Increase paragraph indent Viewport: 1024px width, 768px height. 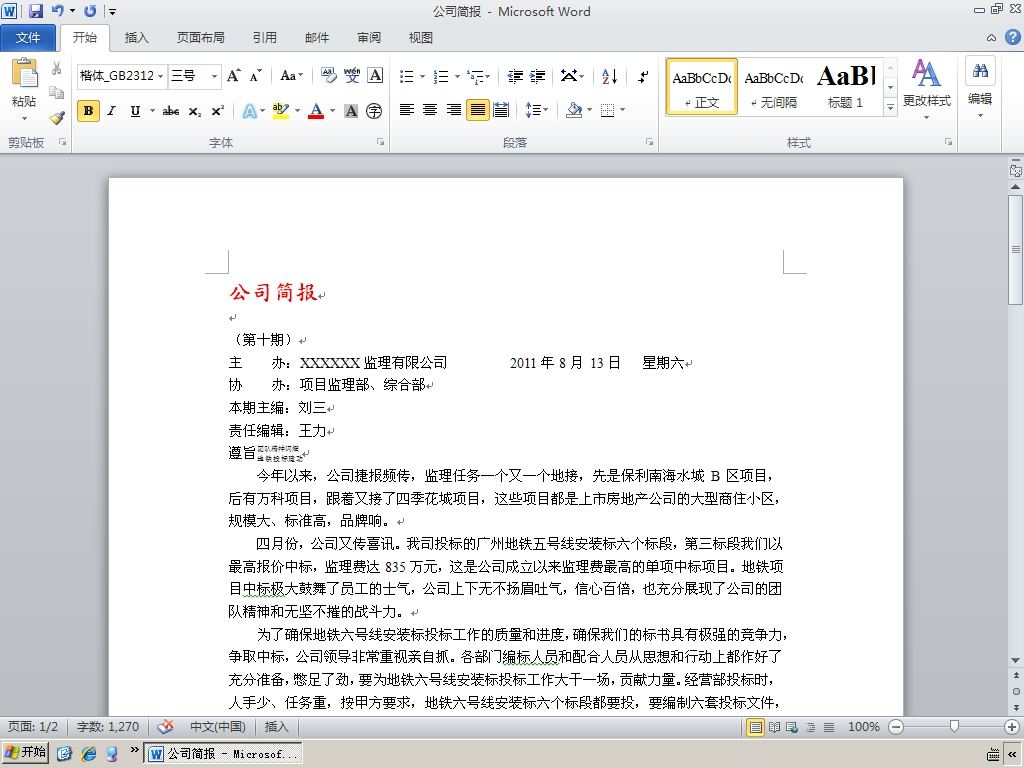coord(537,76)
